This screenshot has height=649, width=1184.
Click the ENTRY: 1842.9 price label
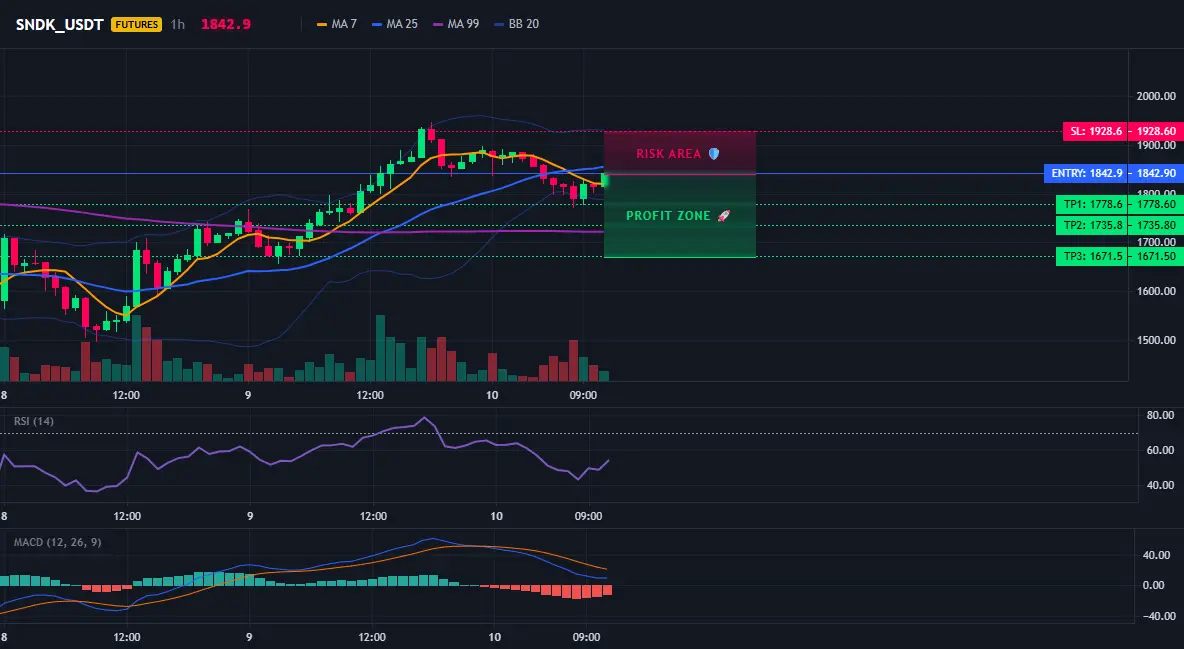pos(1087,174)
